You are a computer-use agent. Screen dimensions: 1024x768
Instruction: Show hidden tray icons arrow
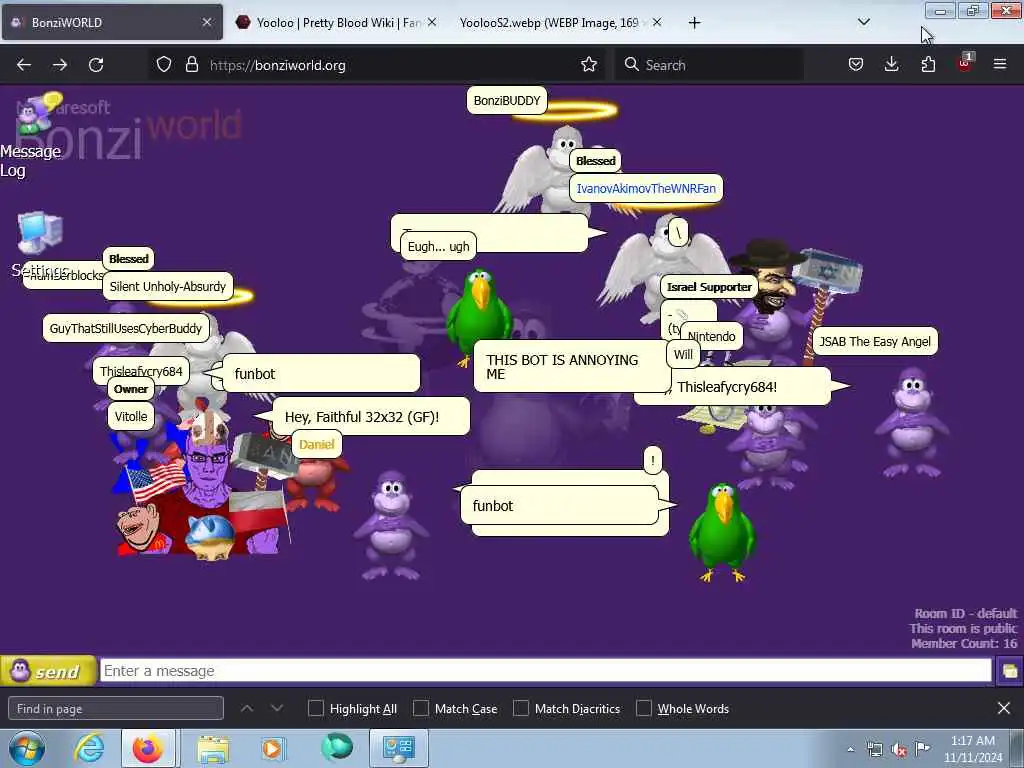[x=850, y=750]
